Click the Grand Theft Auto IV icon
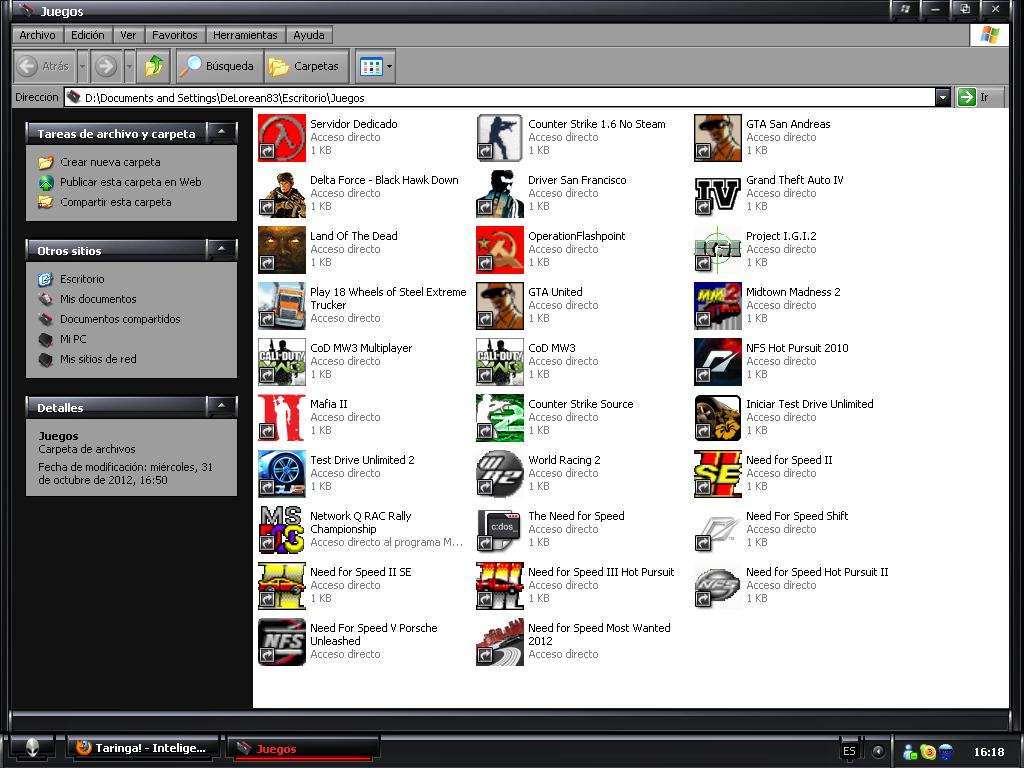Viewport: 1024px width, 768px height. click(717, 194)
